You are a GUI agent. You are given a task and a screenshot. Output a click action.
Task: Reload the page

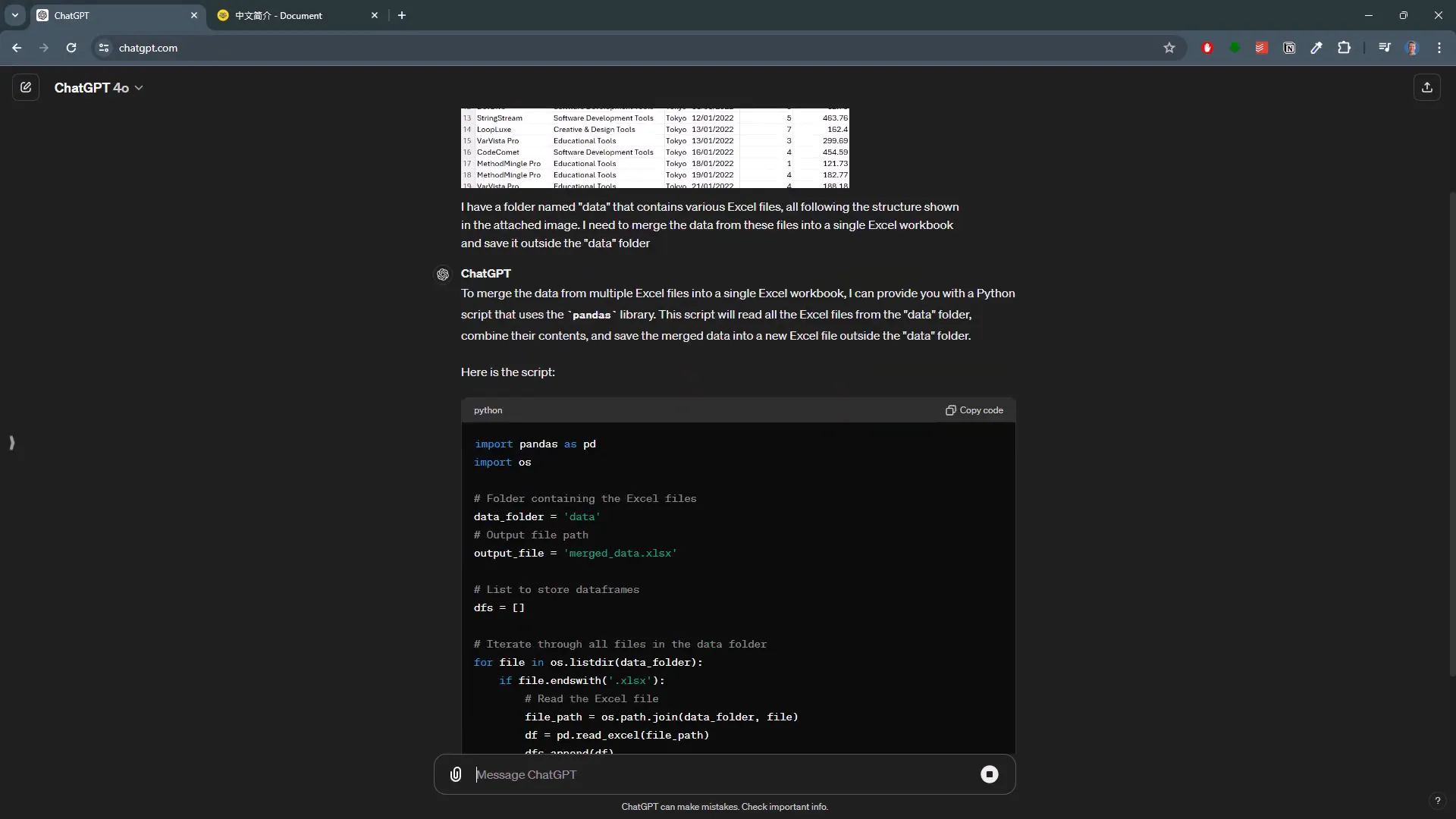click(71, 48)
